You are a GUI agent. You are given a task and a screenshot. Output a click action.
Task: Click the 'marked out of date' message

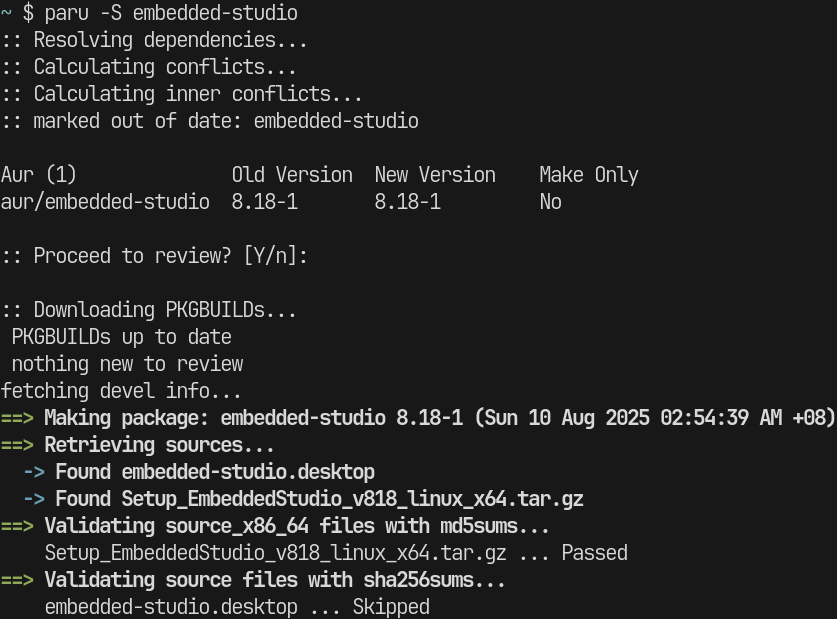tap(225, 122)
